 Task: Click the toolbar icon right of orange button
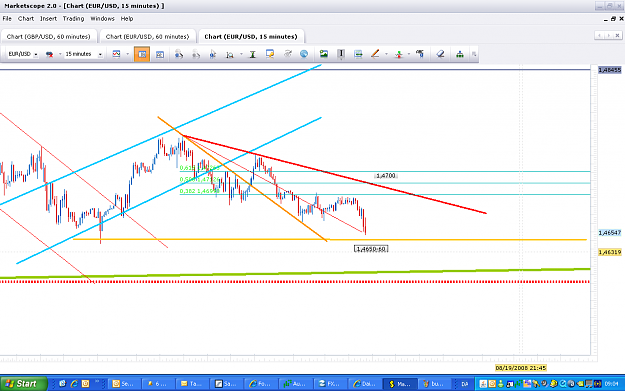(x=159, y=54)
